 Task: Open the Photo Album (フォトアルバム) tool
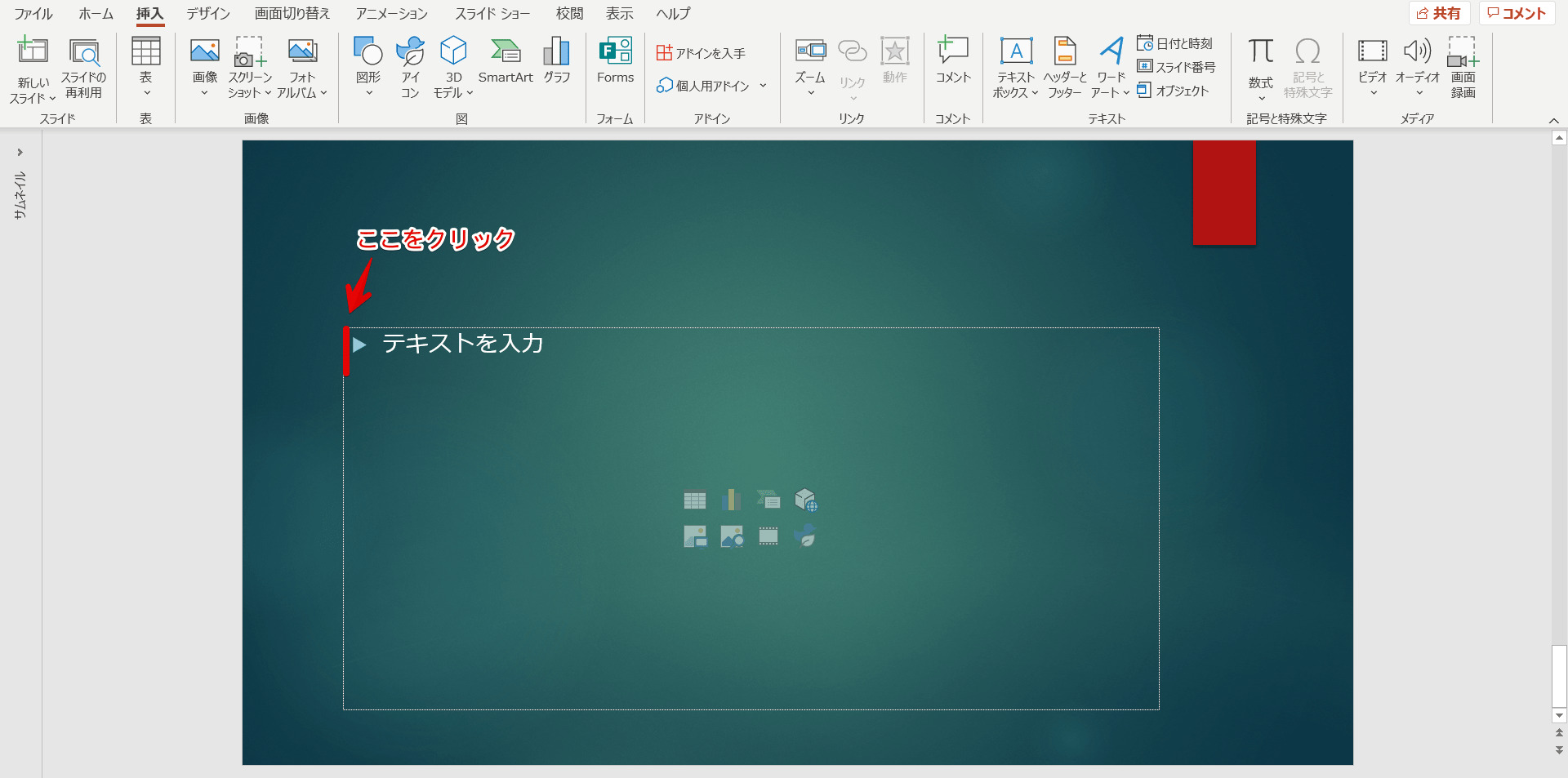[302, 69]
